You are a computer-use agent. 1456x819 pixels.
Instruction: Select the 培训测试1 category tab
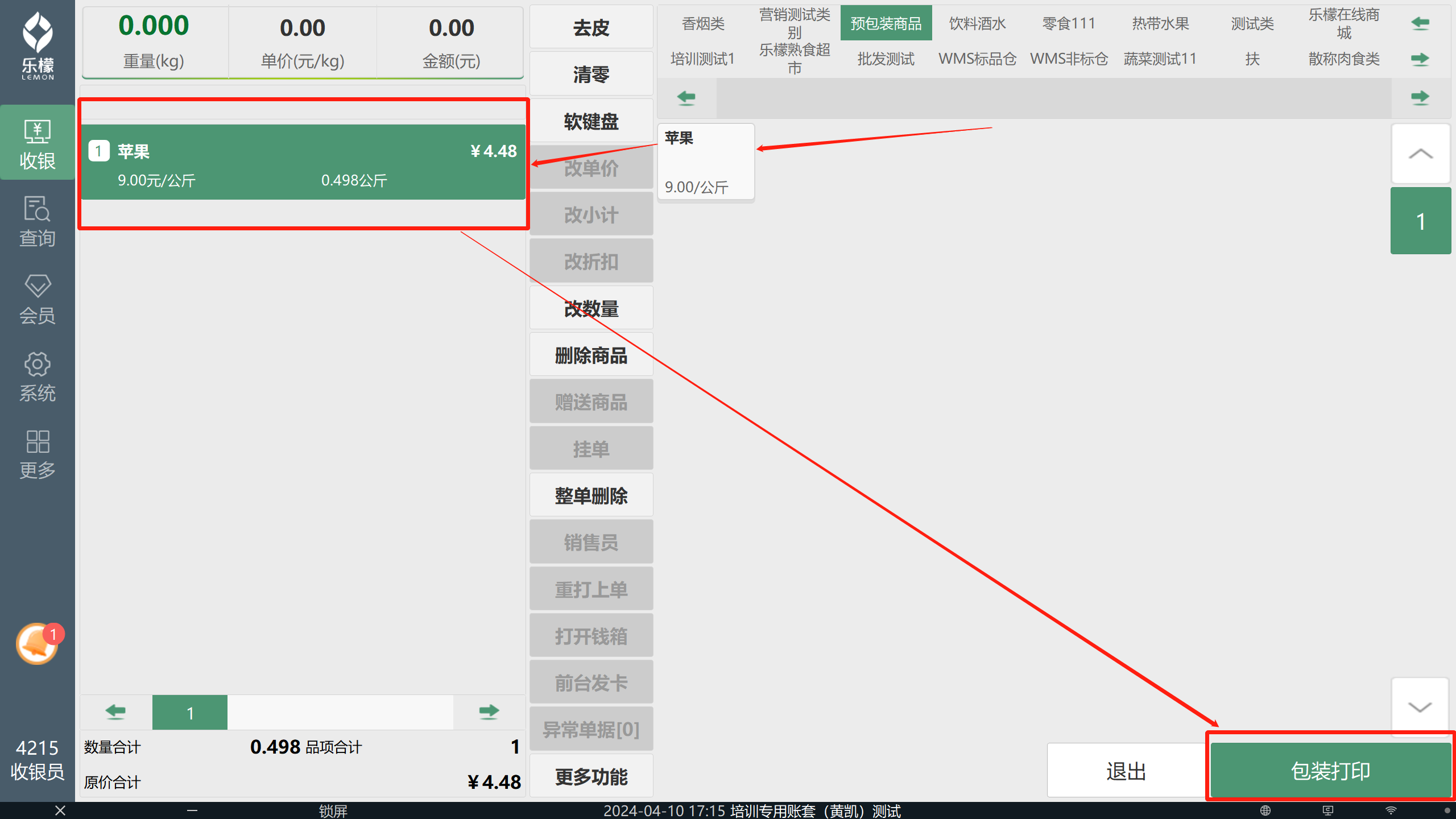[x=704, y=59]
